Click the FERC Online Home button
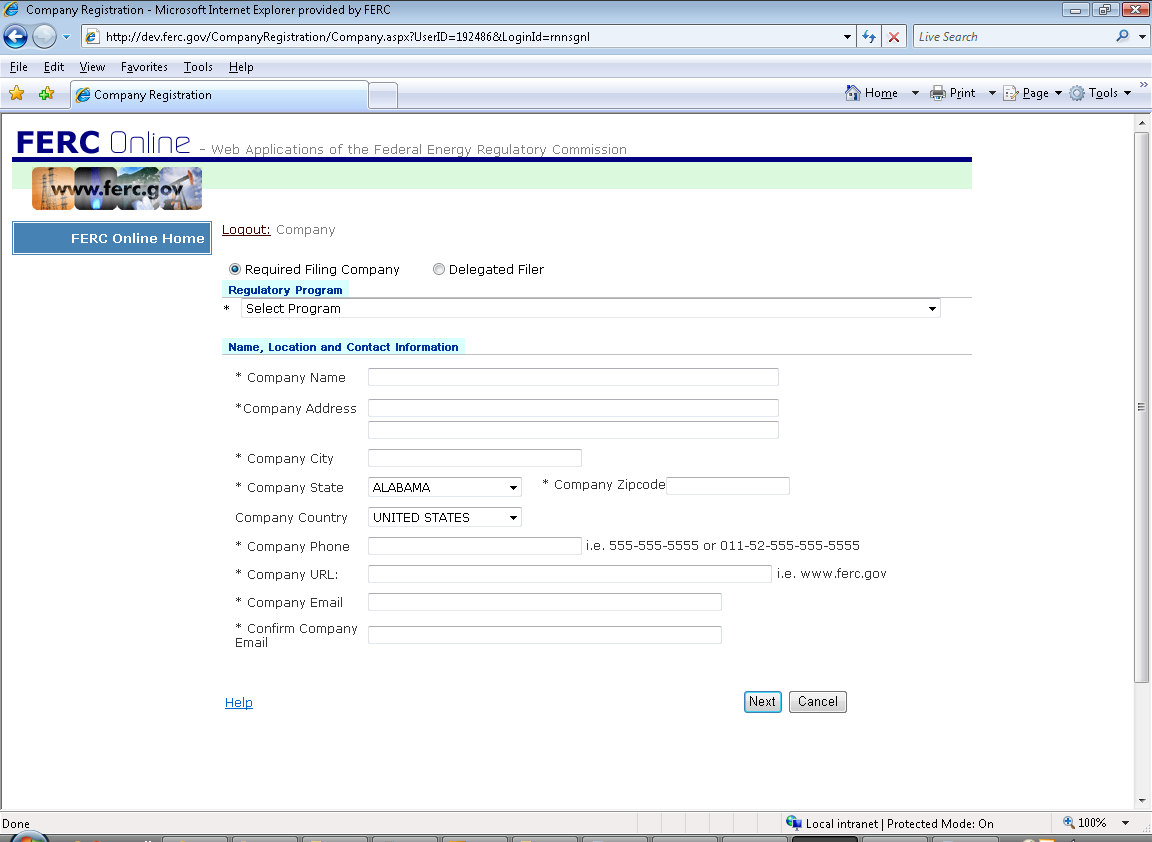Viewport: 1152px width, 842px height. tap(112, 238)
